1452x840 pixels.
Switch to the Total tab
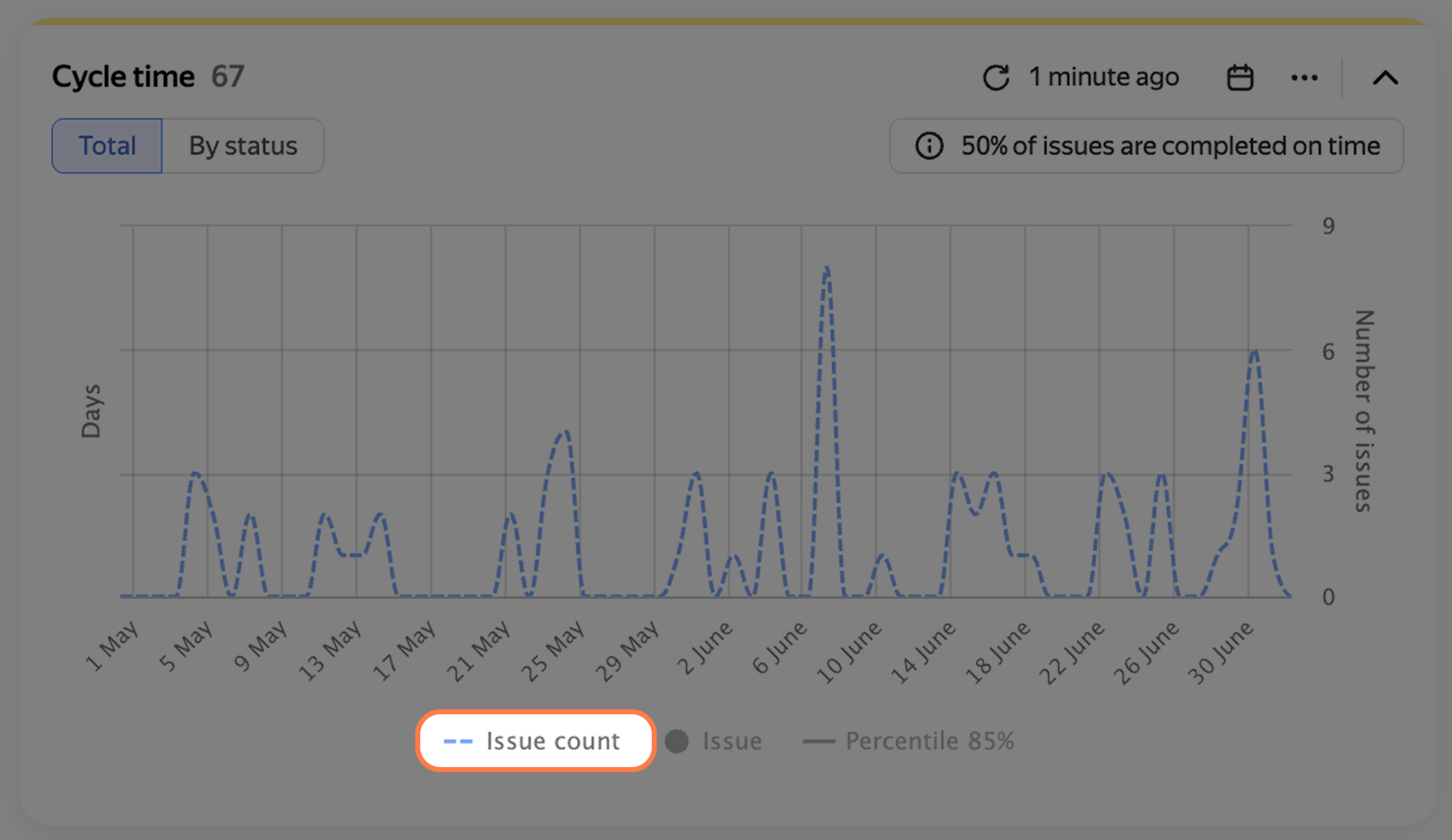click(x=107, y=146)
